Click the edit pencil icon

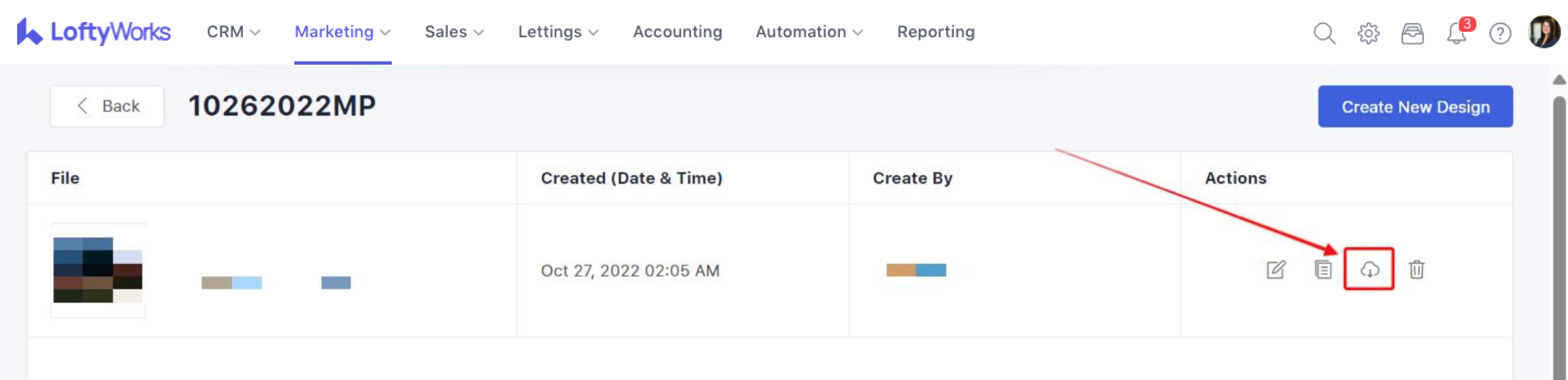(1275, 269)
